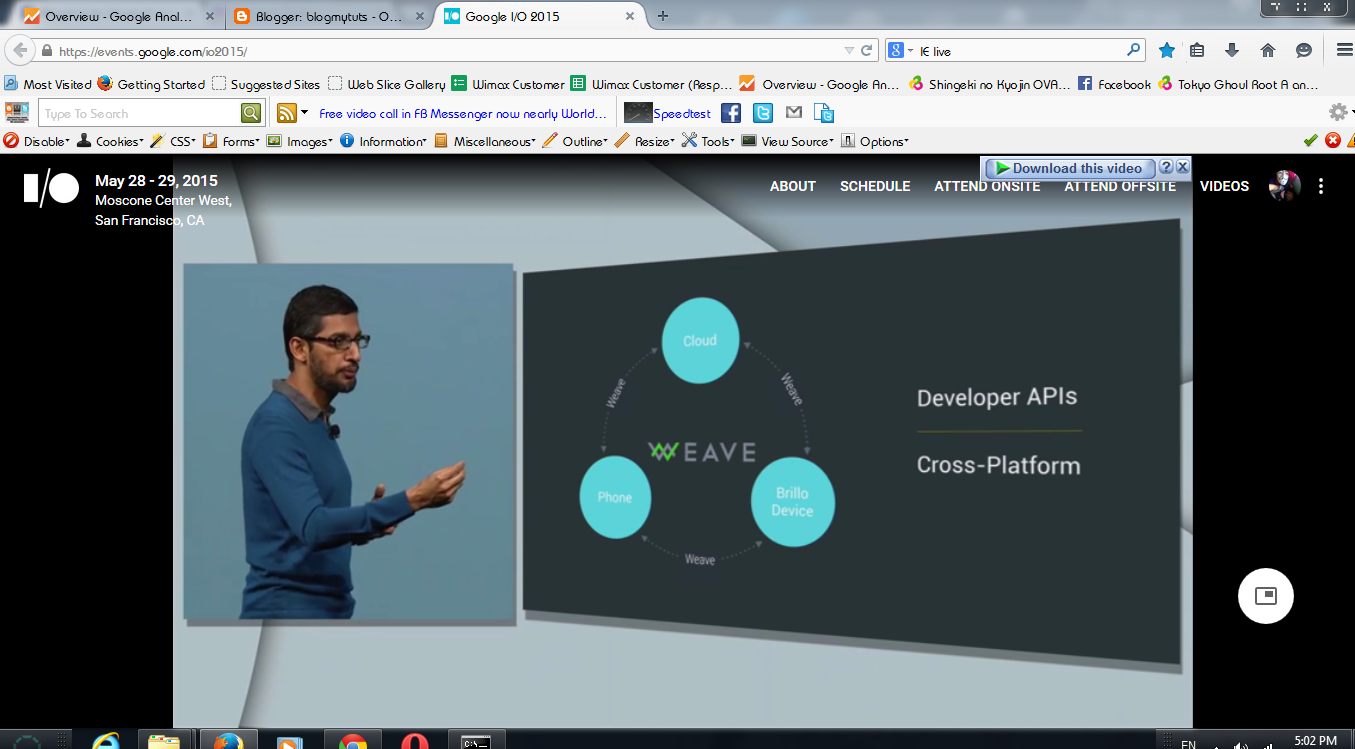Click the green checkmark validation icon
1355x749 pixels.
[1311, 141]
